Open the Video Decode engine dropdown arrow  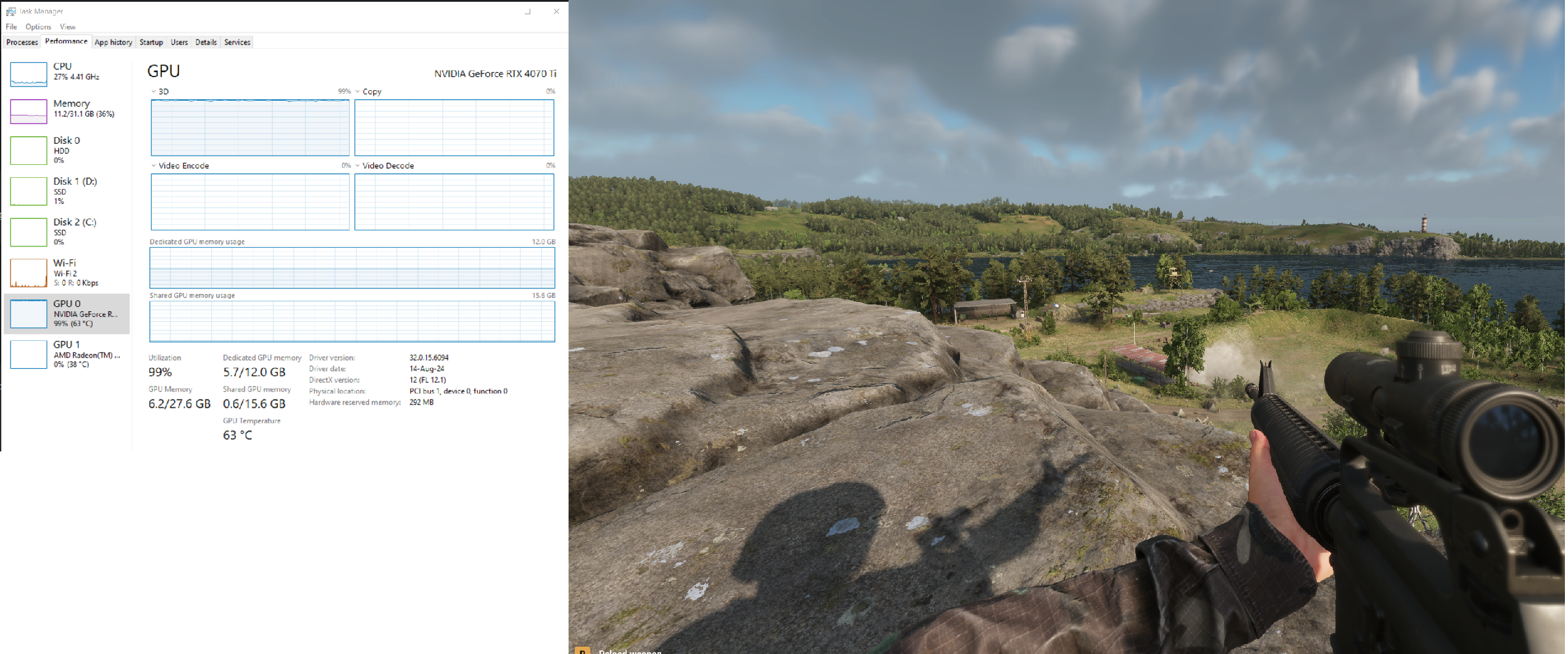tap(357, 166)
